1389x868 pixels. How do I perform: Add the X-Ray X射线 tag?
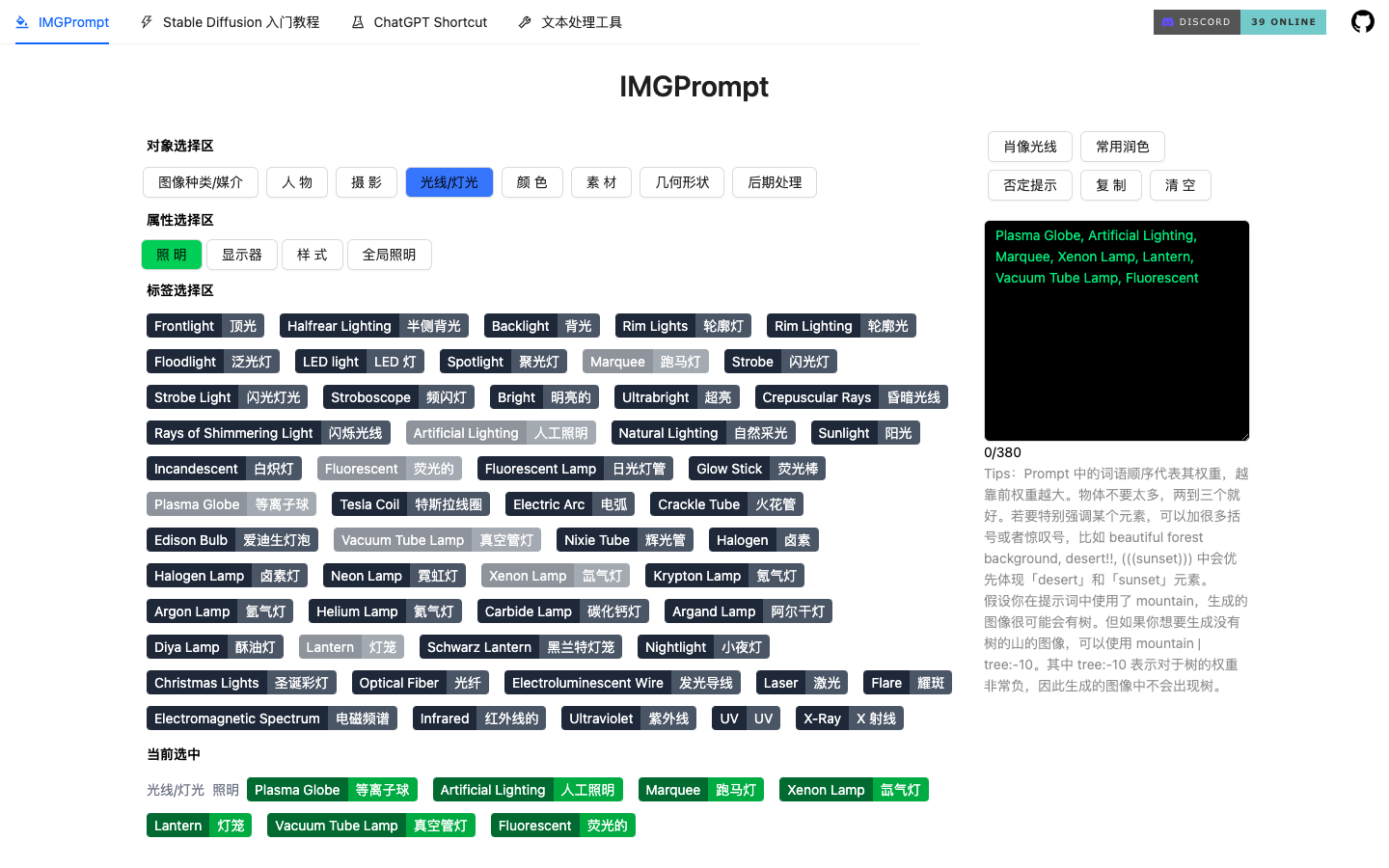point(850,719)
